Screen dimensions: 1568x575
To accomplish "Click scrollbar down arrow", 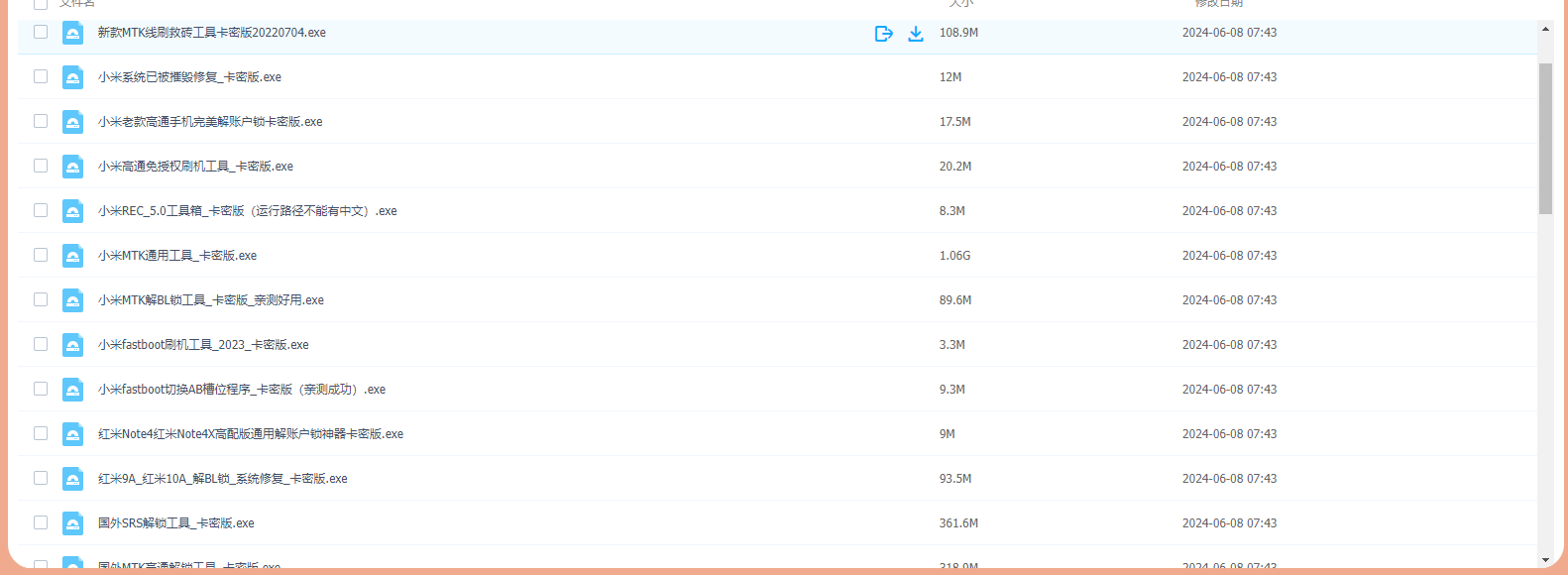I will point(1545,560).
